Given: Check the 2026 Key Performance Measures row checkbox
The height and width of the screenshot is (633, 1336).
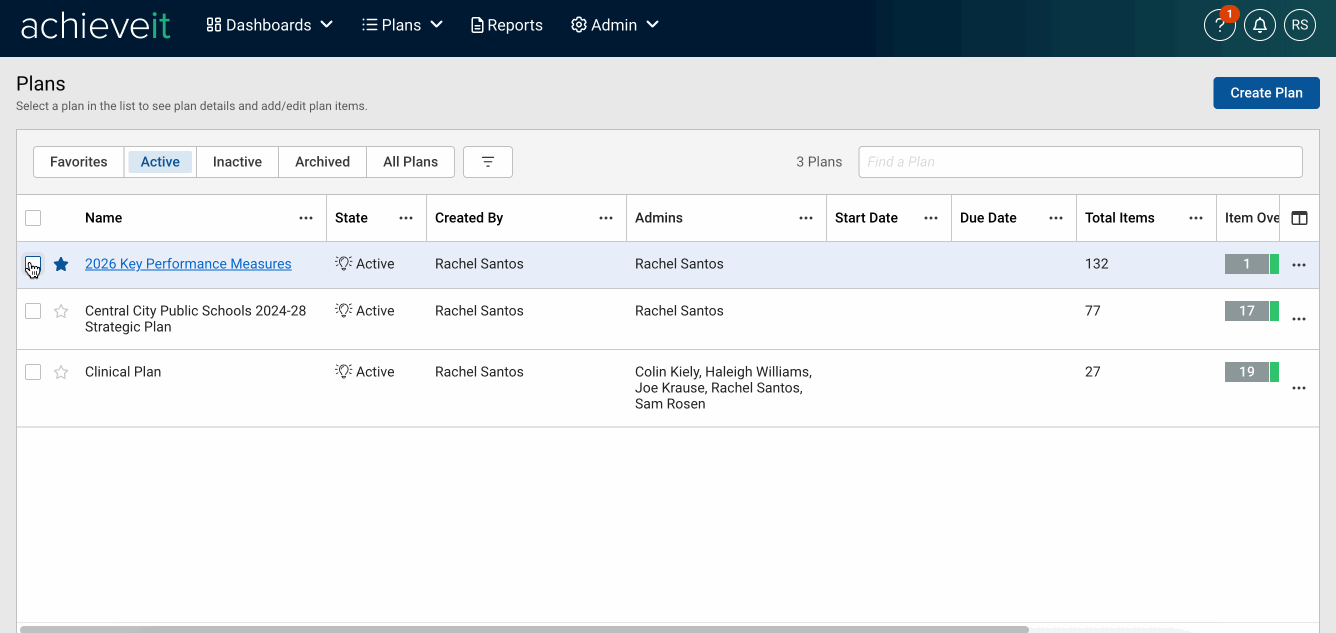Looking at the screenshot, I should (x=33, y=264).
